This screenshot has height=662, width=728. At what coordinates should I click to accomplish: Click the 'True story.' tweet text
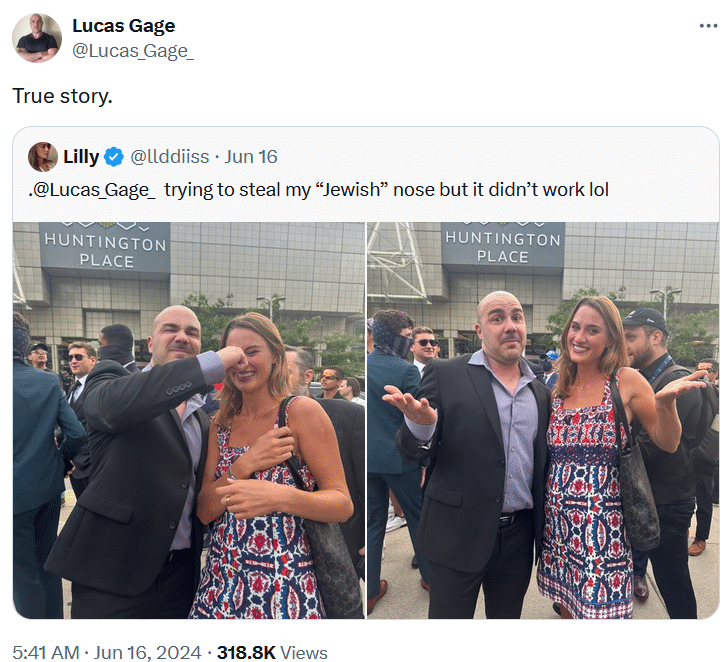pos(63,96)
